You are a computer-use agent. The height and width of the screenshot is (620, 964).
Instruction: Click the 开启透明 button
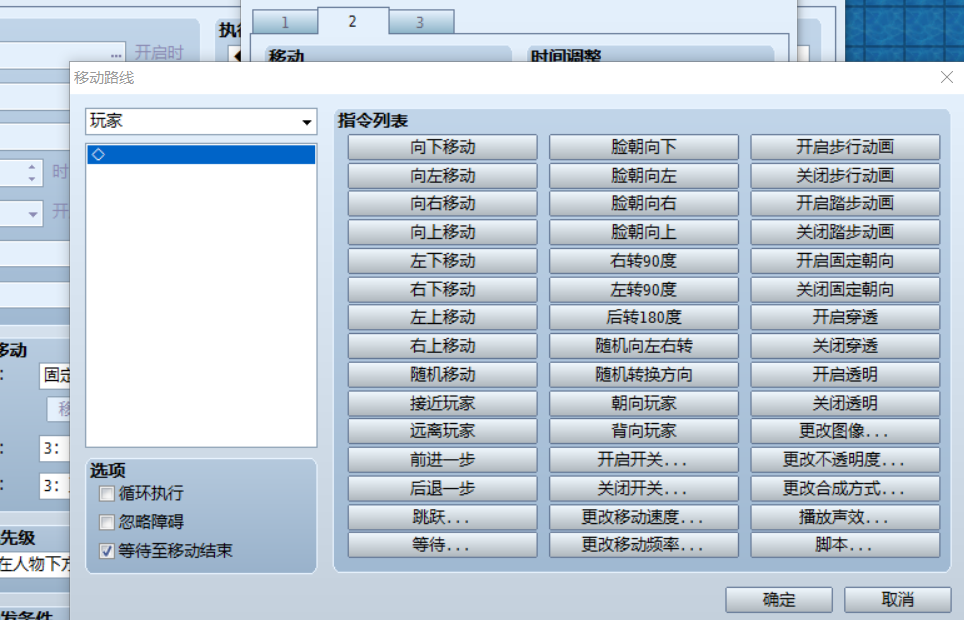coord(845,375)
